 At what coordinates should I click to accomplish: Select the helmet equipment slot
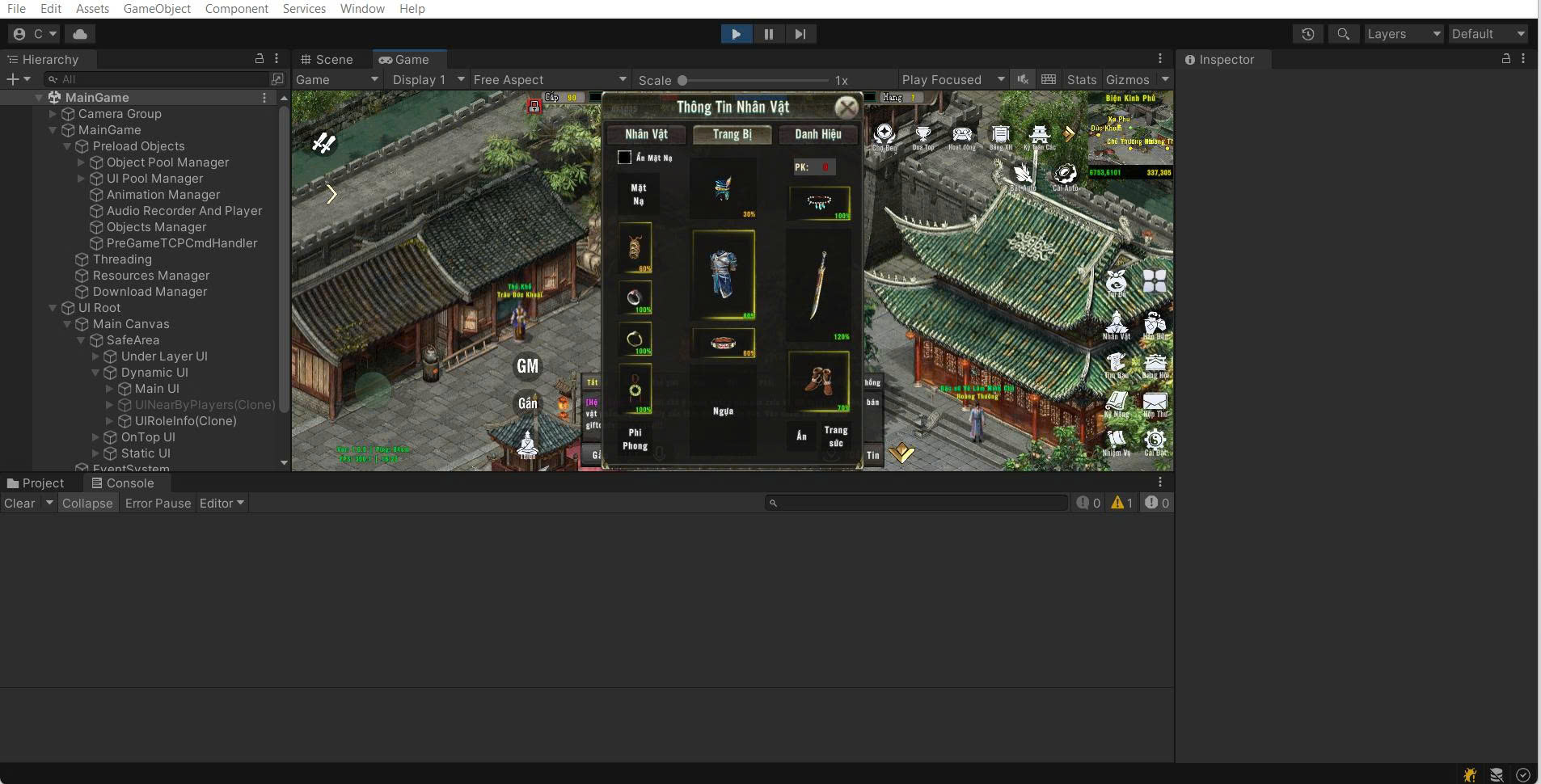click(723, 188)
